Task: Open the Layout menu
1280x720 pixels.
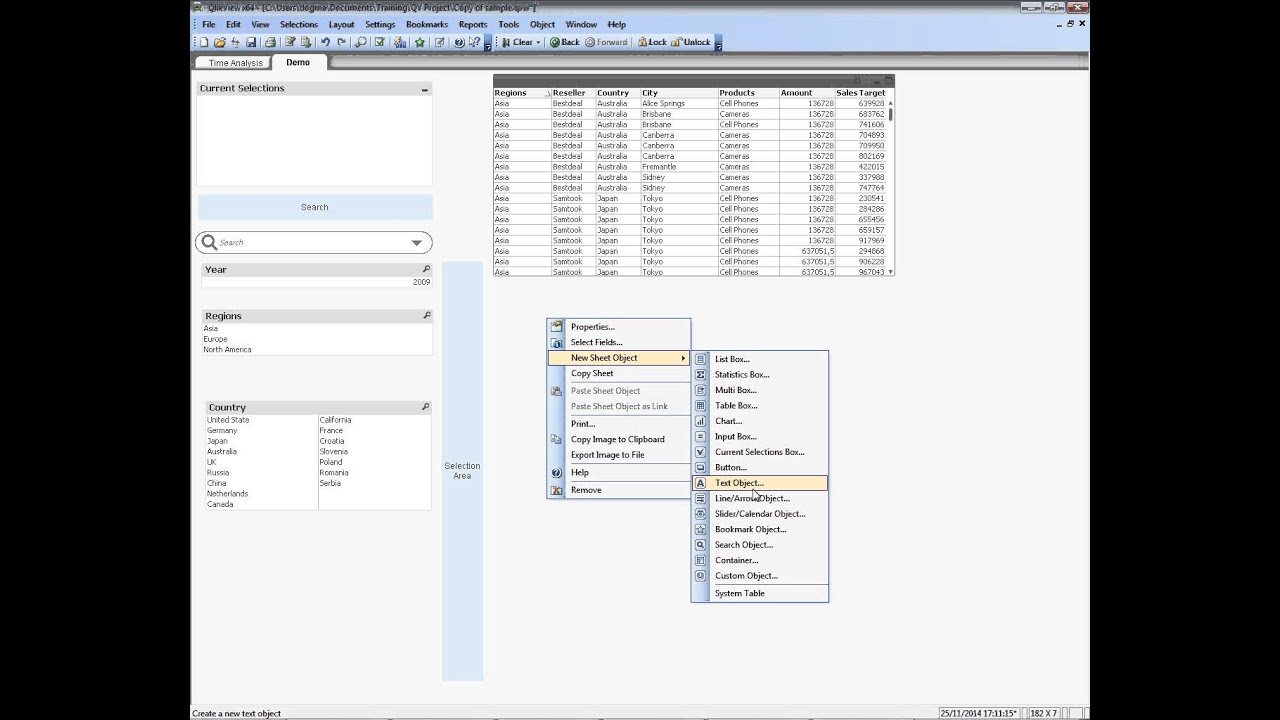Action: (341, 24)
